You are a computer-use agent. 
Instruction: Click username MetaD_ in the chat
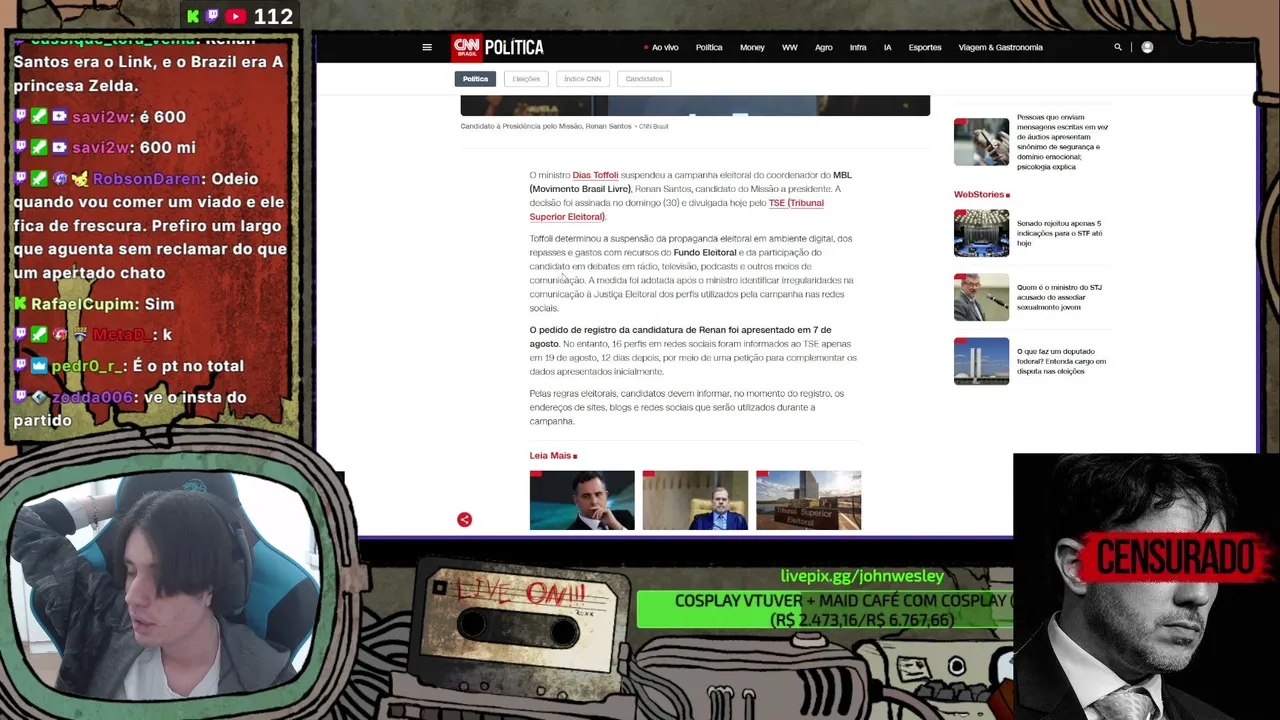(121, 335)
